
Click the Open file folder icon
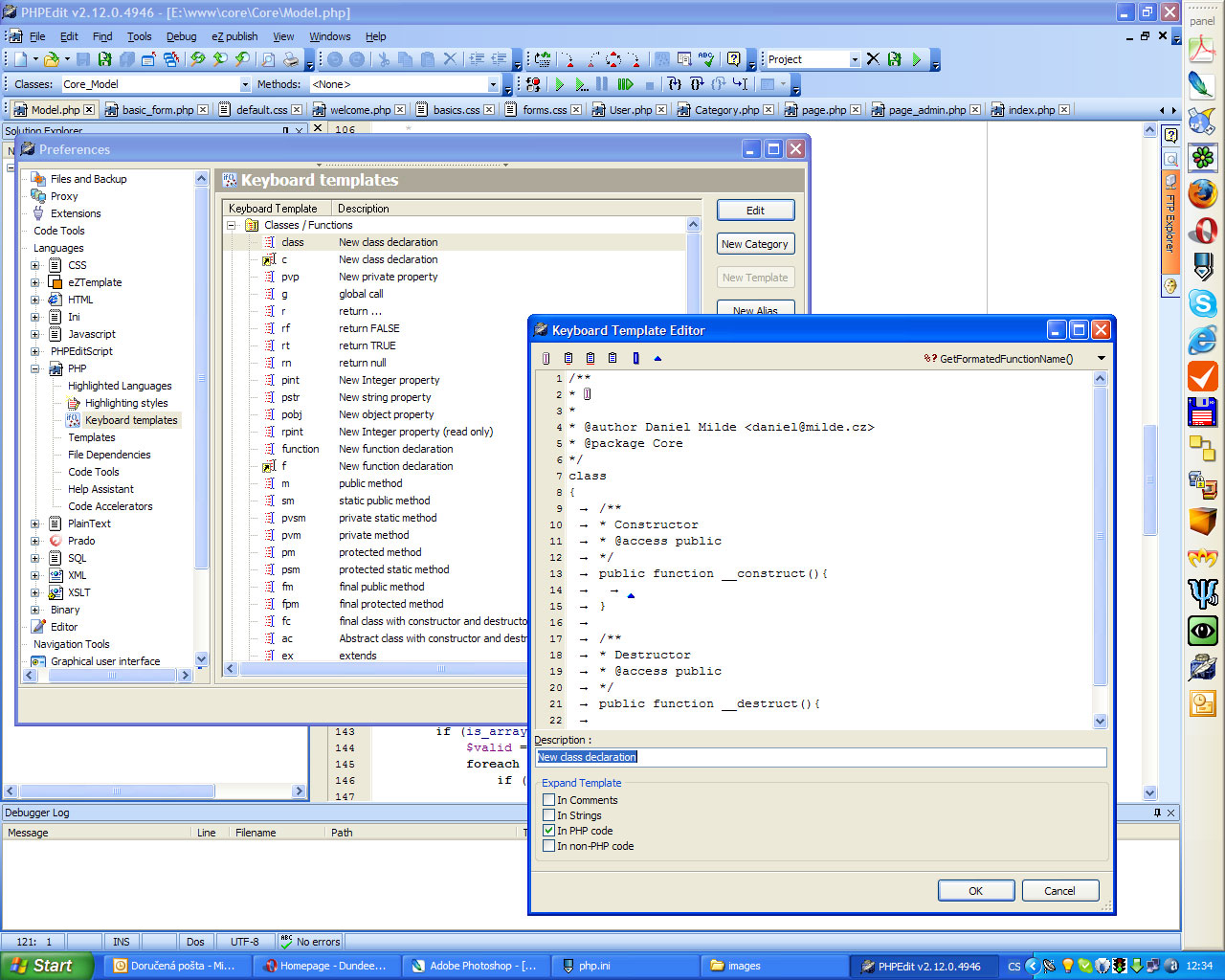click(52, 59)
